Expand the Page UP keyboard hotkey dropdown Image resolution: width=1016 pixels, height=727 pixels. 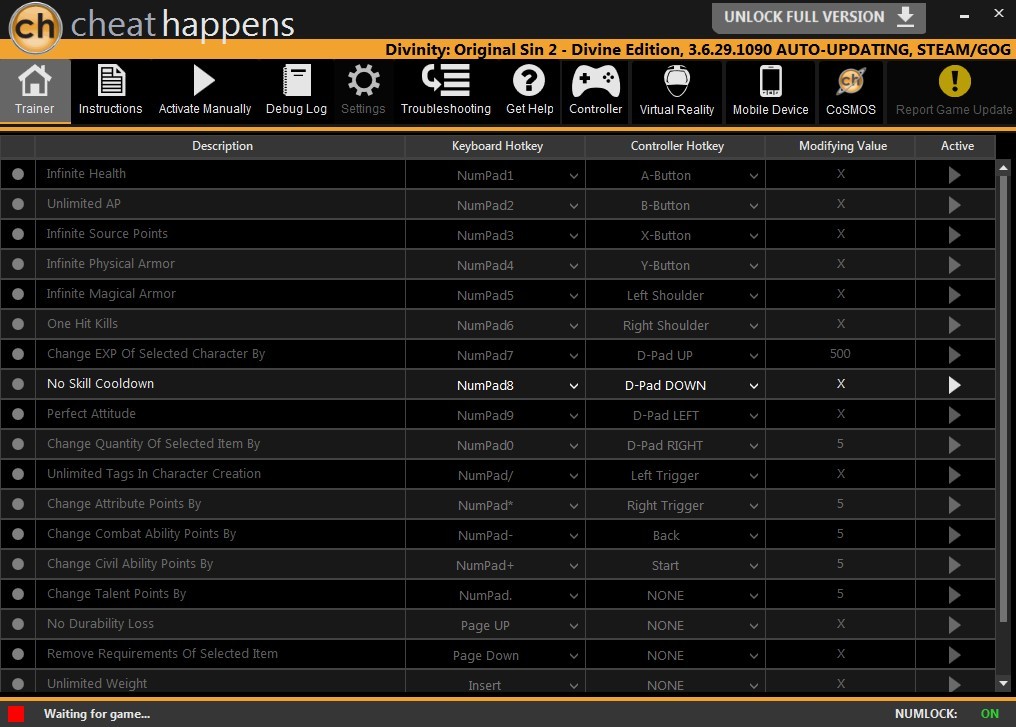[496, 625]
